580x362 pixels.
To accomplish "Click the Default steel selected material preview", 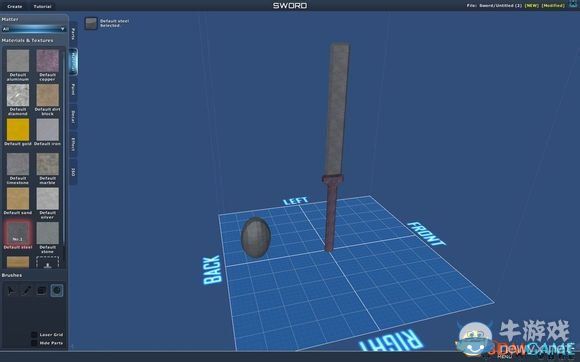I will coord(91,23).
